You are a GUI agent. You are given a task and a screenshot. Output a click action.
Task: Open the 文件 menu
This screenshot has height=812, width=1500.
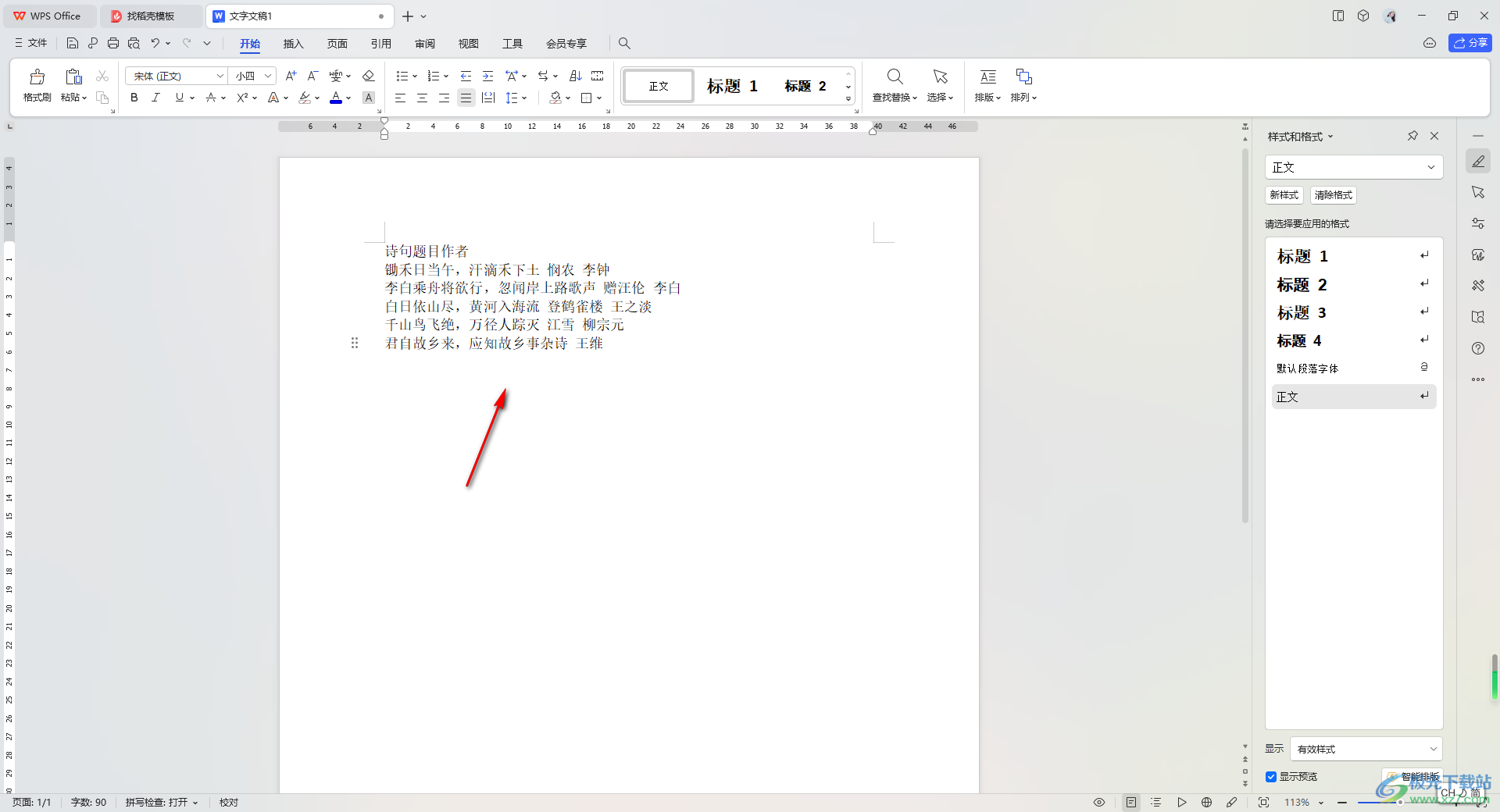[31, 43]
